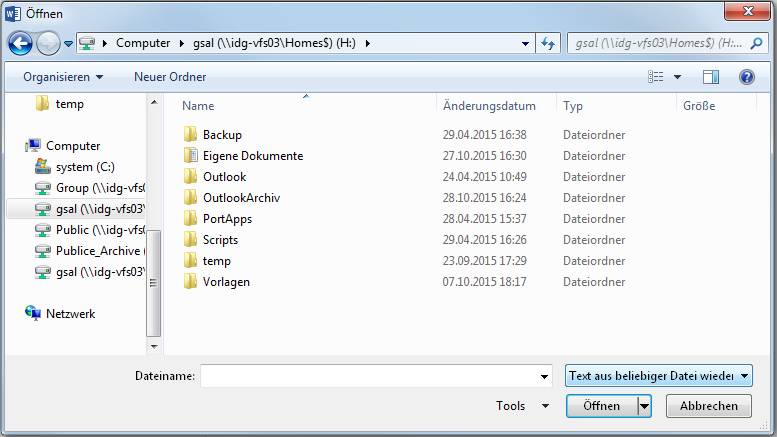Open the address bar history dropdown
777x437 pixels.
click(x=525, y=44)
